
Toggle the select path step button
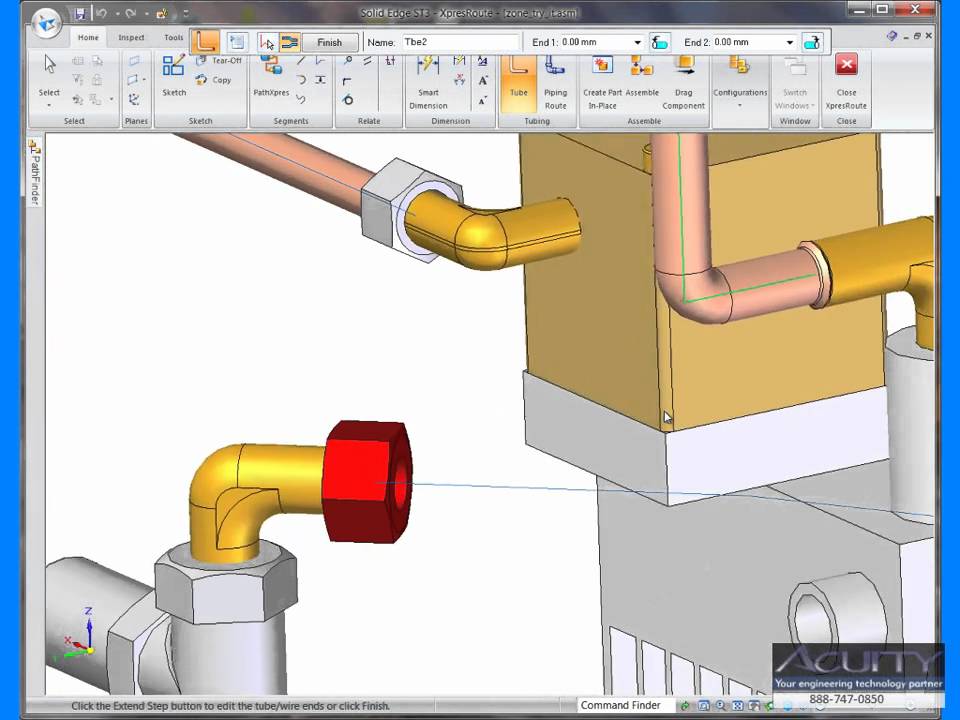click(x=266, y=42)
